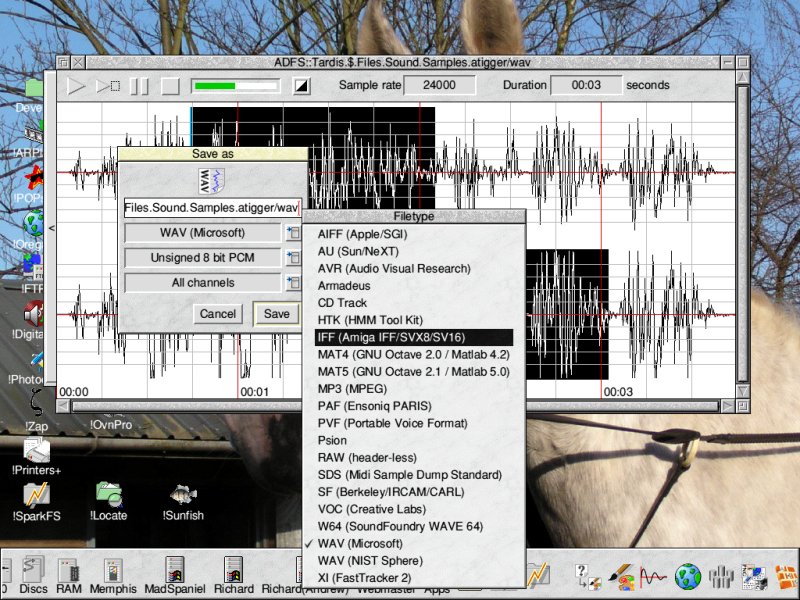
Task: Open the Memphis drive icon
Action: coord(113,576)
